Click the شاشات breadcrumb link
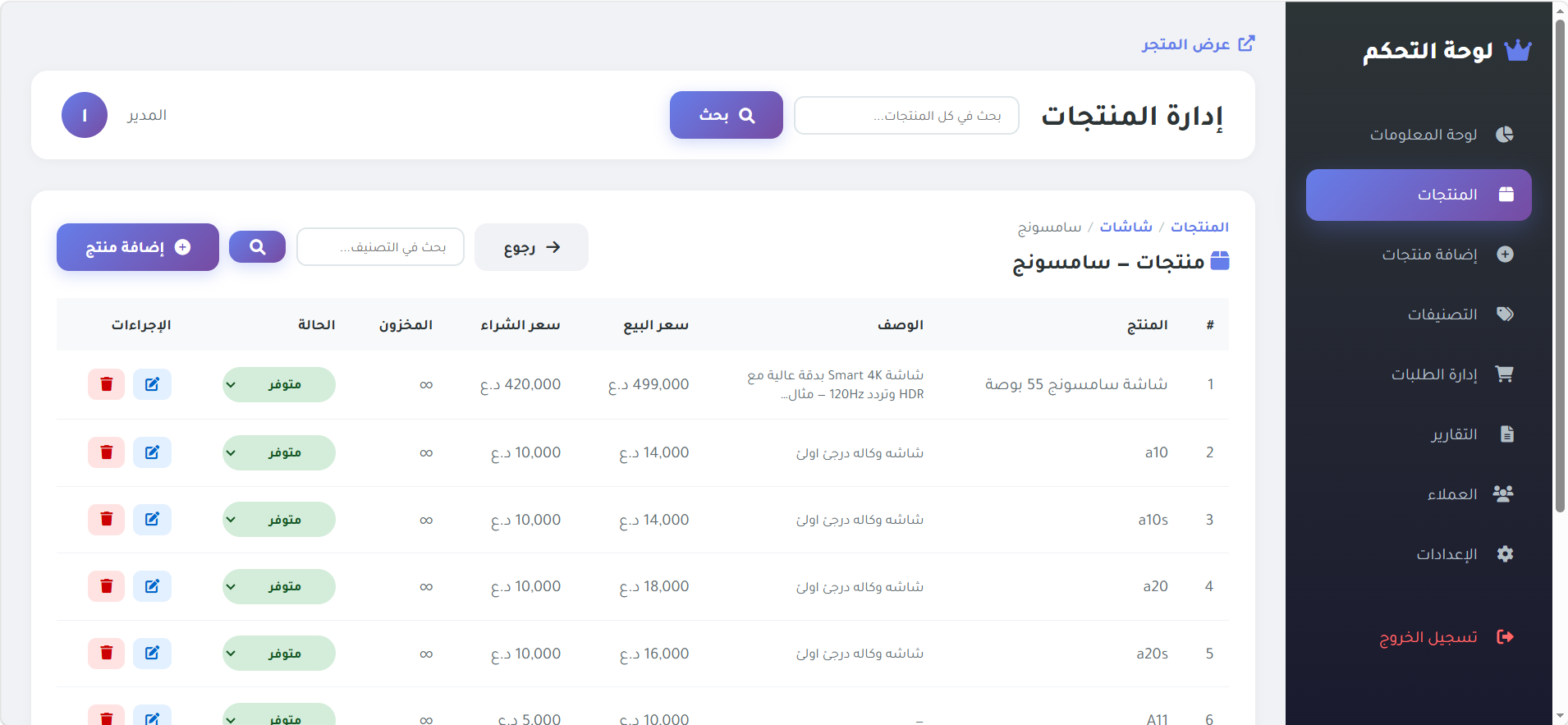This screenshot has width=1568, height=725. [1126, 227]
